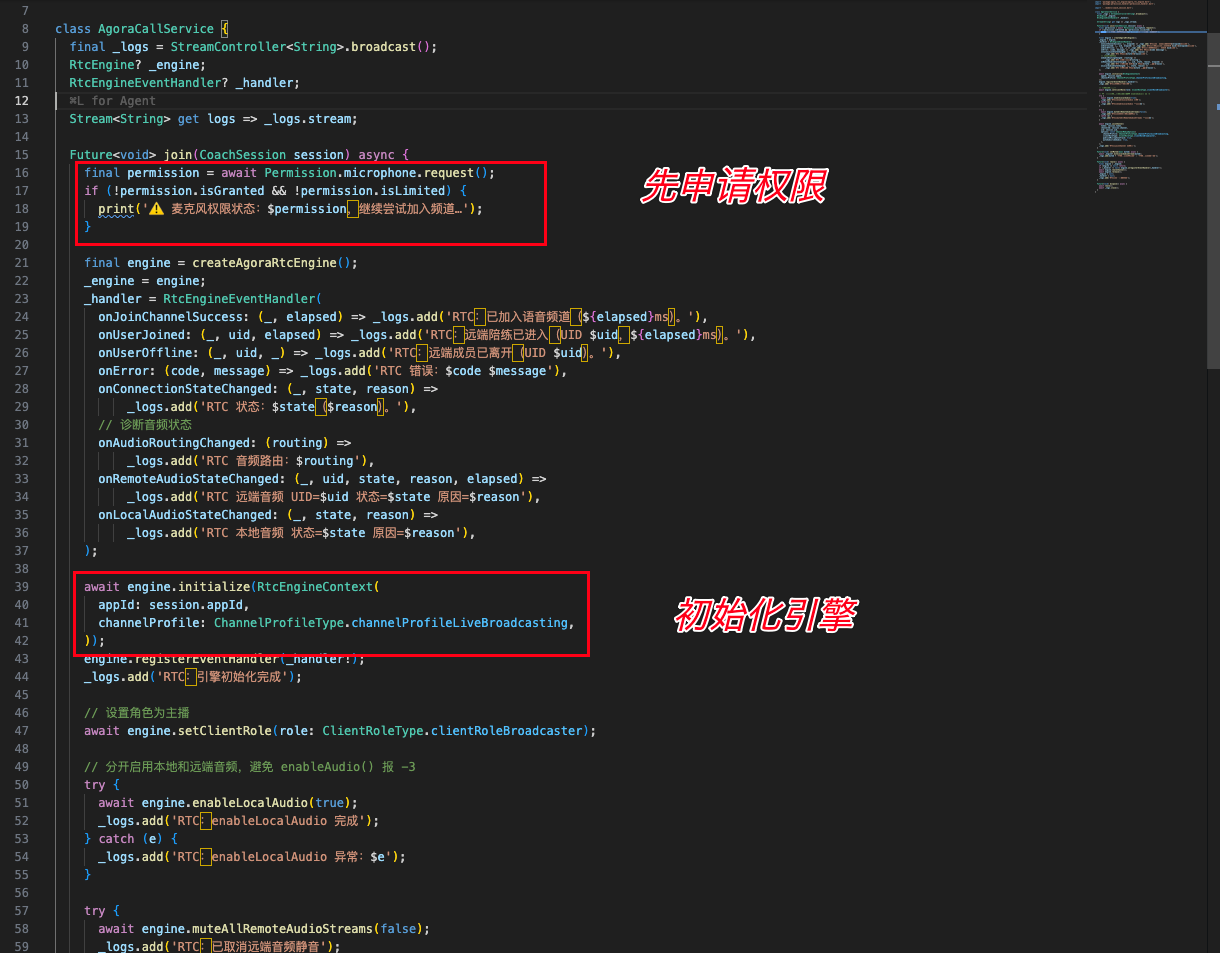1220x953 pixels.
Task: Click the CoachSession parameter type
Action: pos(242,155)
